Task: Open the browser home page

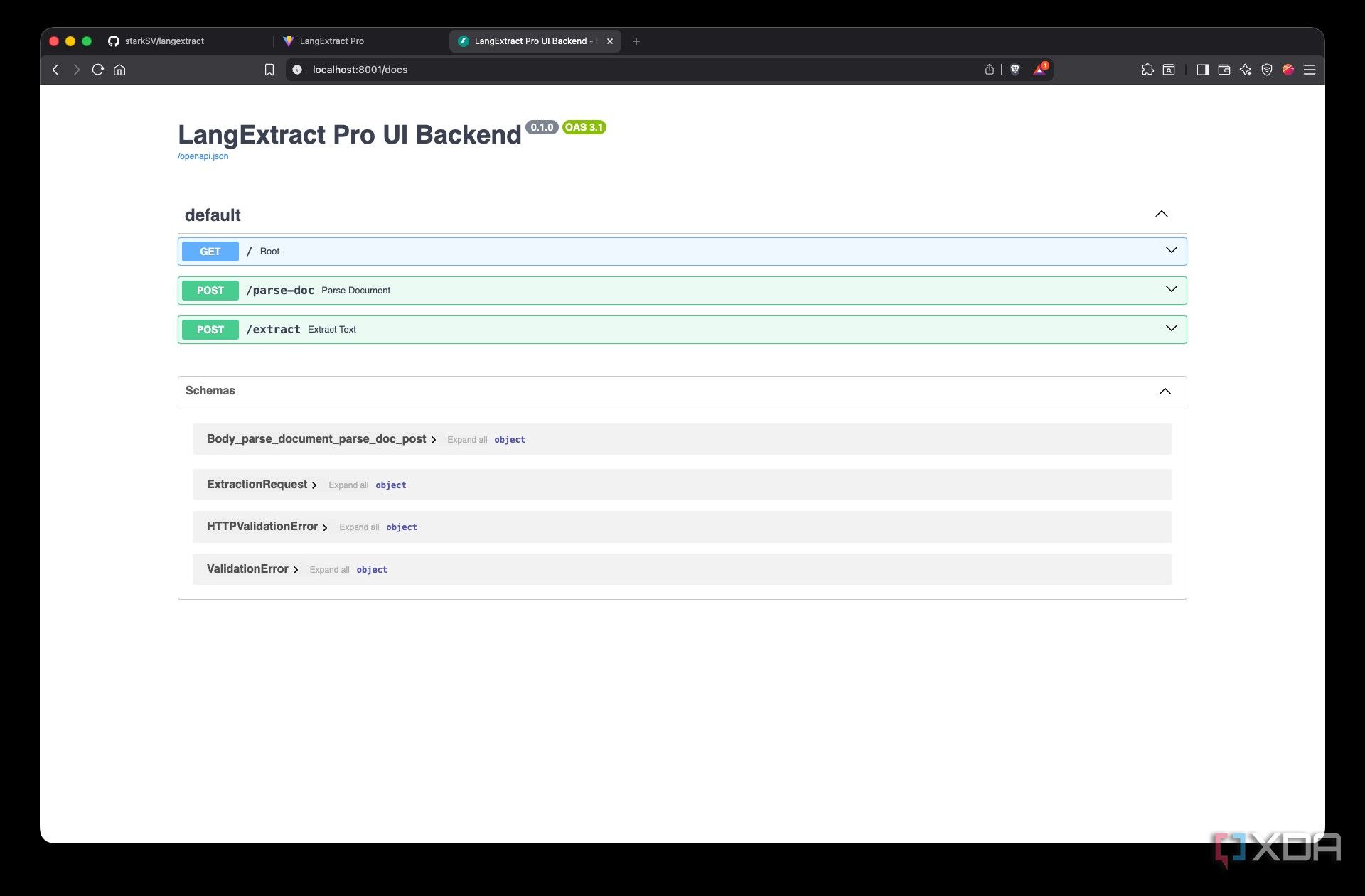Action: click(119, 70)
